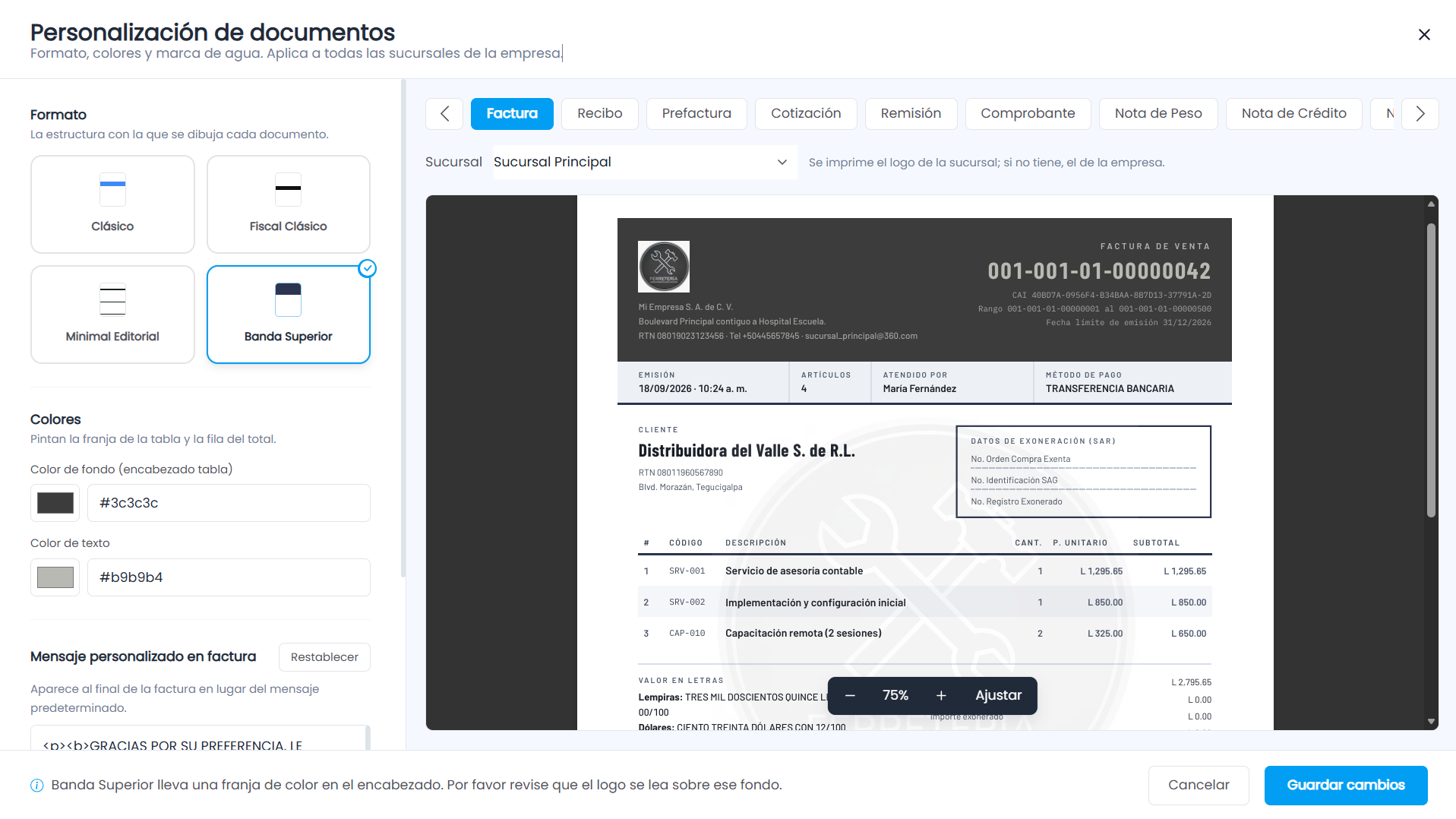Click client name Distribuidora del Valle S. de R.L.
Viewport: 1456px width, 819px height.
[x=747, y=451]
